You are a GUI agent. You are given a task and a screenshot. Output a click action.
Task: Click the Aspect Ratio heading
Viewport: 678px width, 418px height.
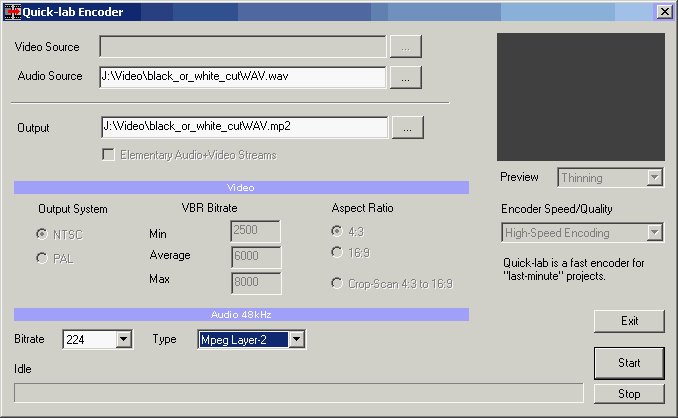click(x=362, y=208)
